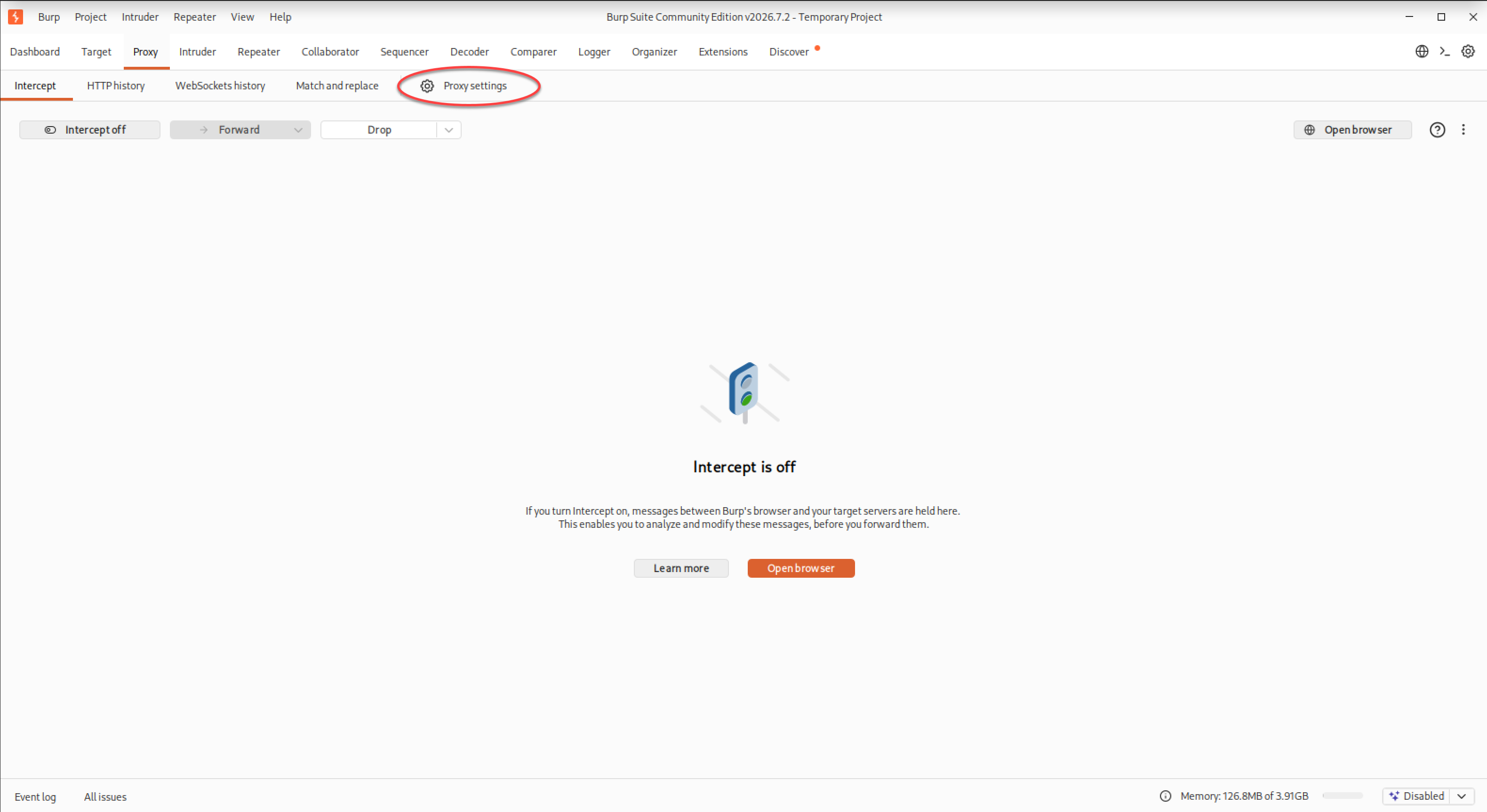Click the help question mark icon
This screenshot has width=1487, height=812.
click(x=1438, y=130)
